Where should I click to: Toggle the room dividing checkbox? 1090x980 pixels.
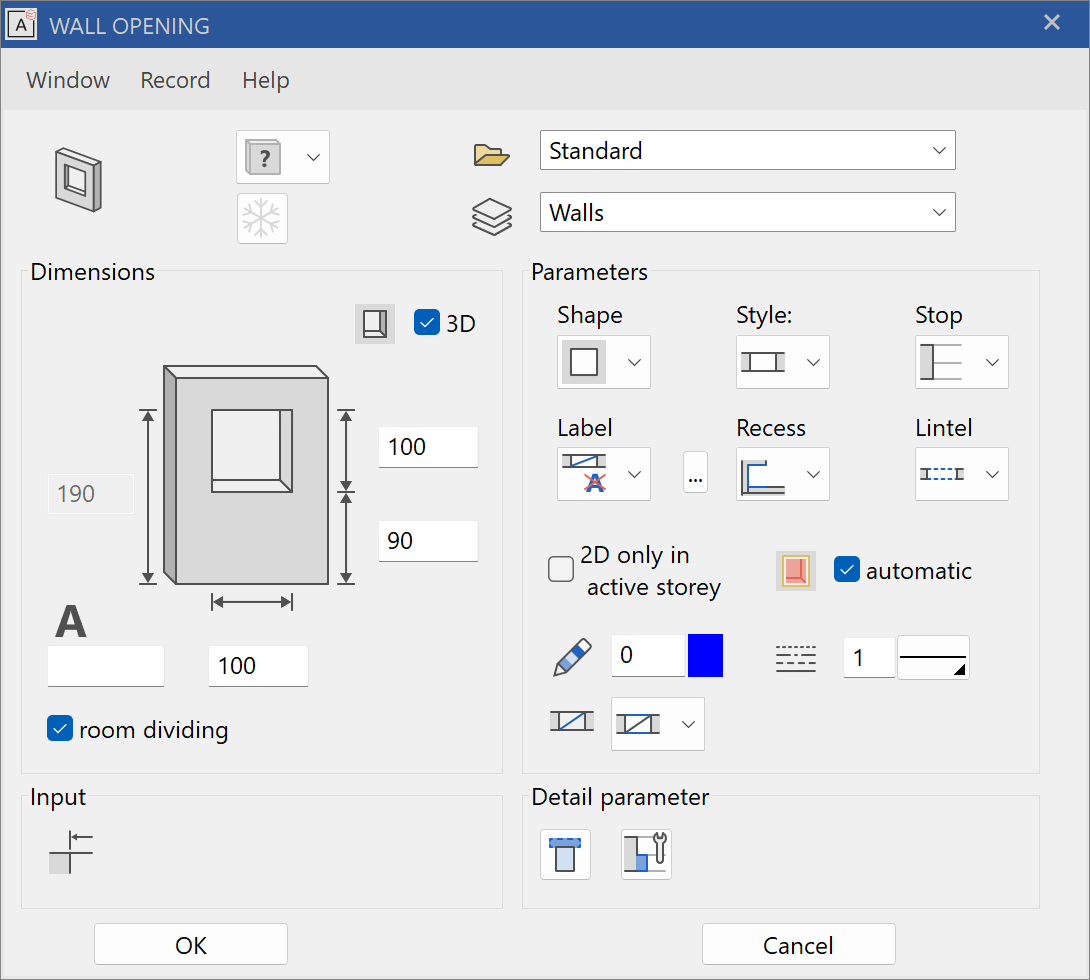point(60,728)
